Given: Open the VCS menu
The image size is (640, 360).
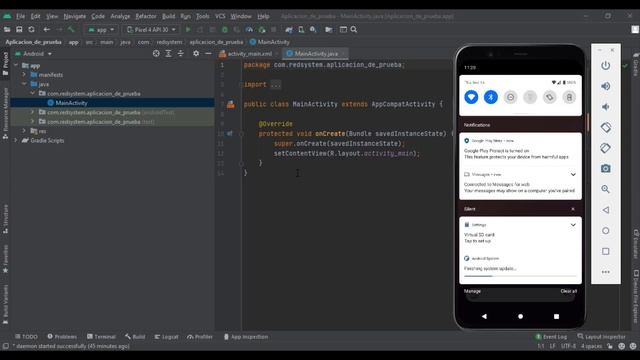Looking at the screenshot, I should (x=220, y=16).
